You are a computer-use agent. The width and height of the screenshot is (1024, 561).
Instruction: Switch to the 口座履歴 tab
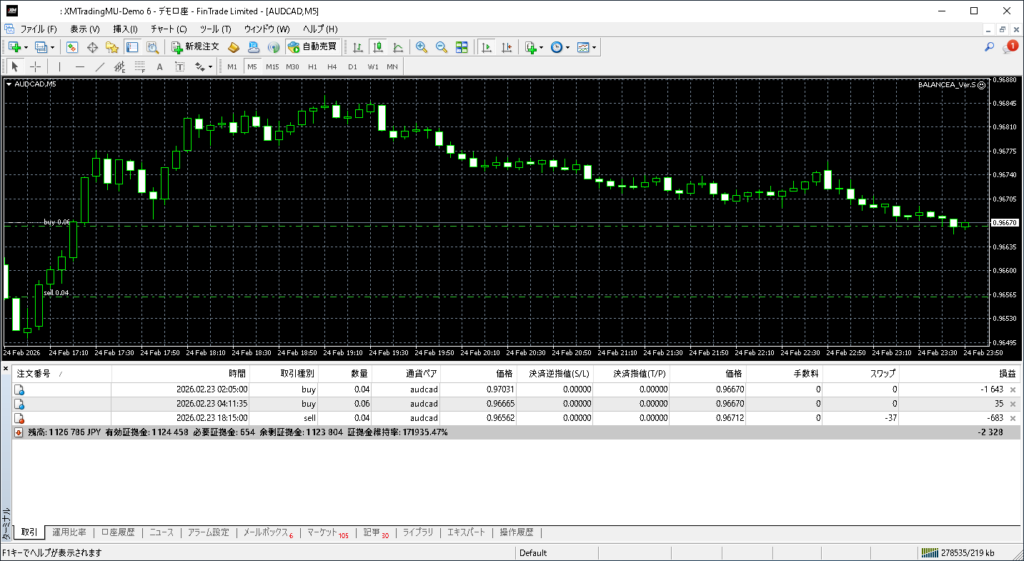117,532
